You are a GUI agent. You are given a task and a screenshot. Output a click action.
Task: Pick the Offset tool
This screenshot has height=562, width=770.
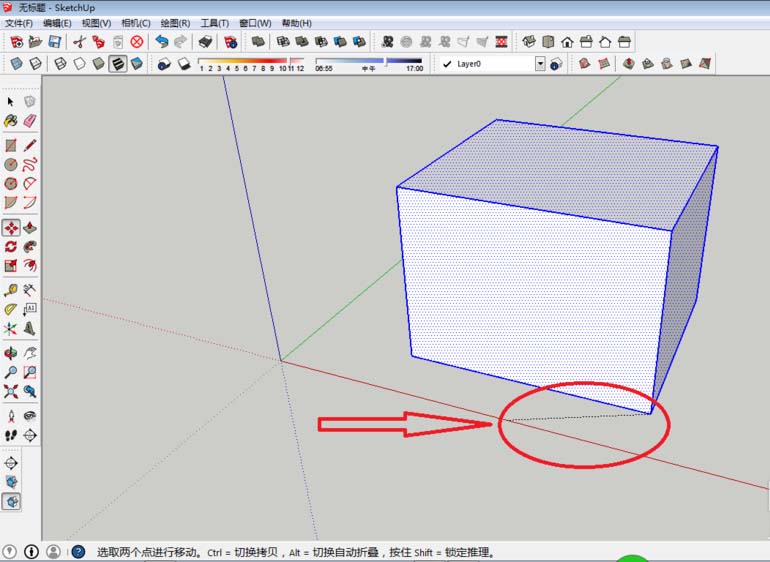click(30, 266)
